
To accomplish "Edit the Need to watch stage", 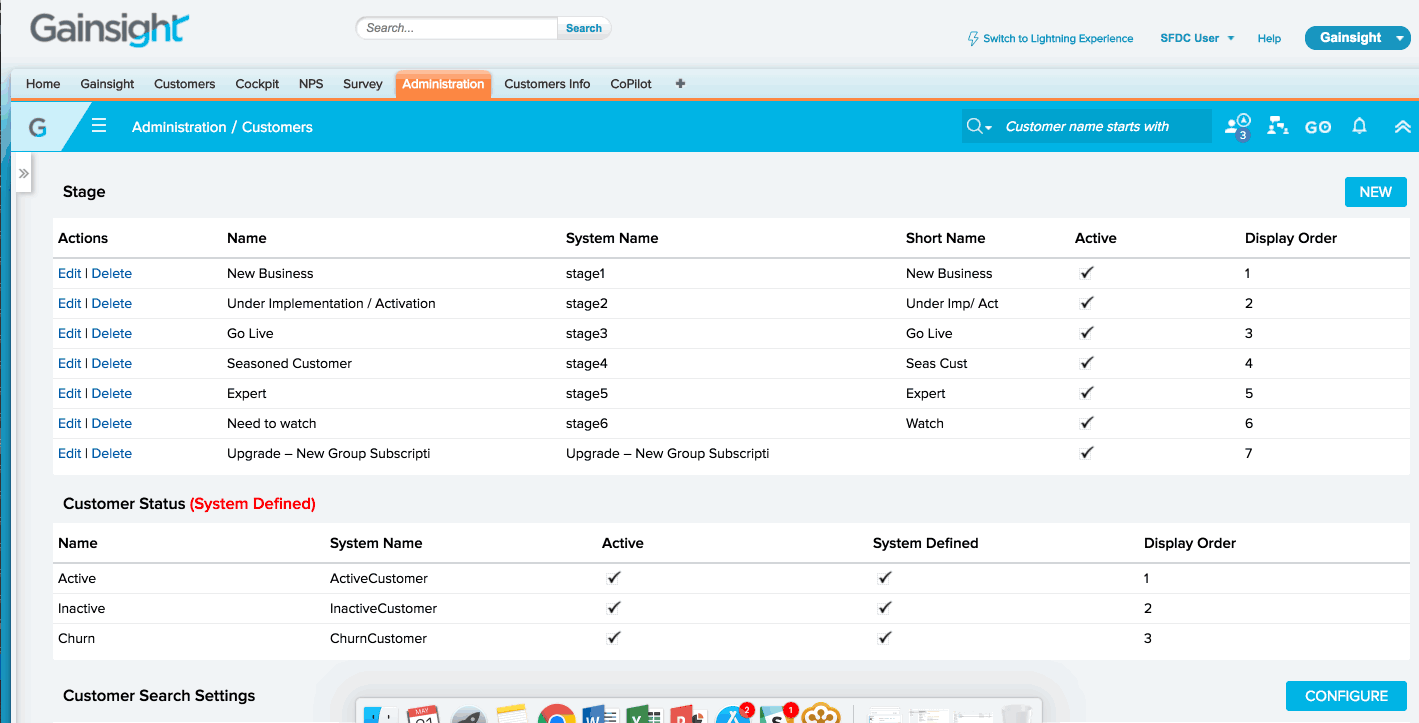I will [70, 423].
